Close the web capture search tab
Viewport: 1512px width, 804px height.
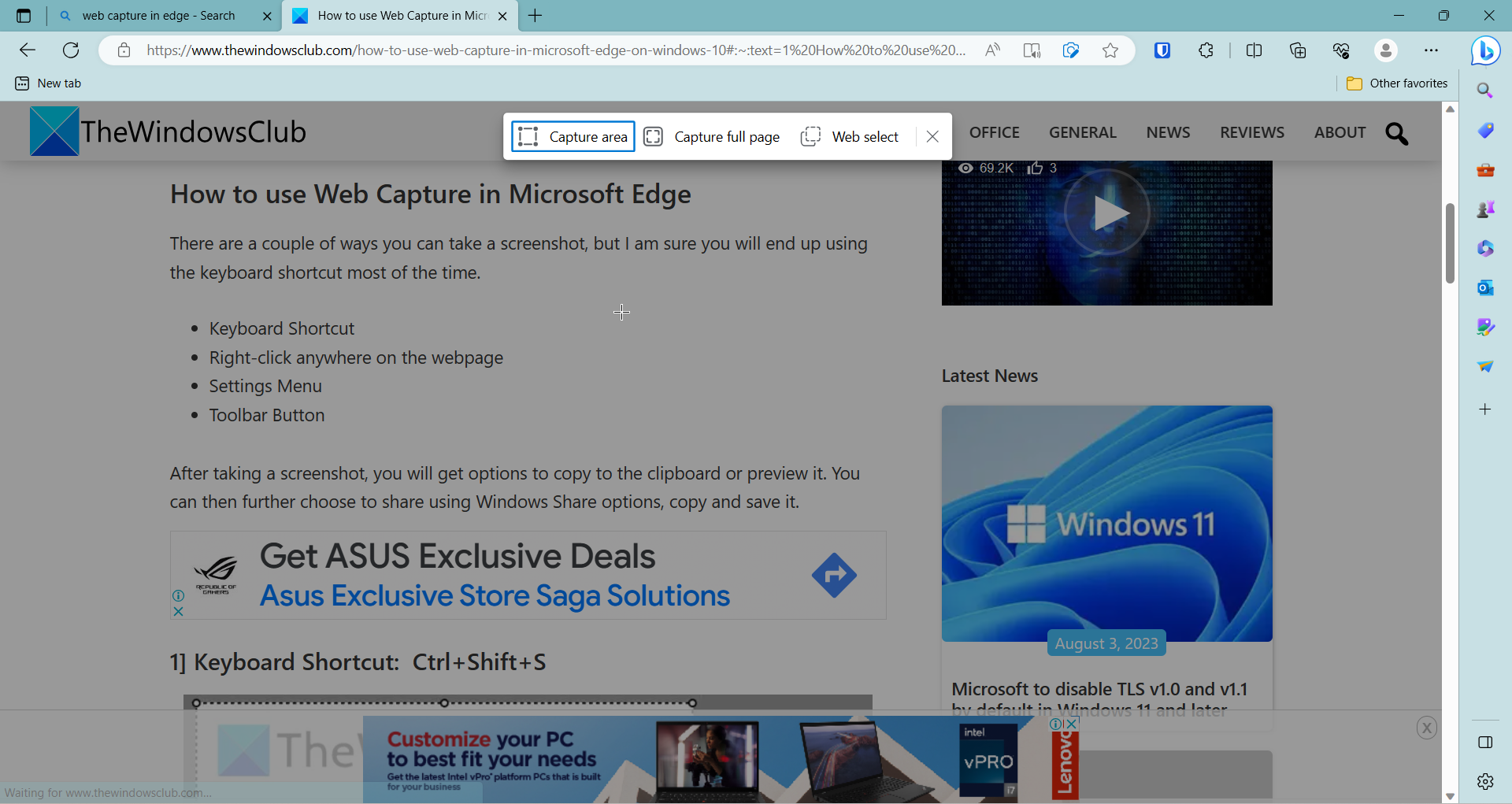coord(267,16)
